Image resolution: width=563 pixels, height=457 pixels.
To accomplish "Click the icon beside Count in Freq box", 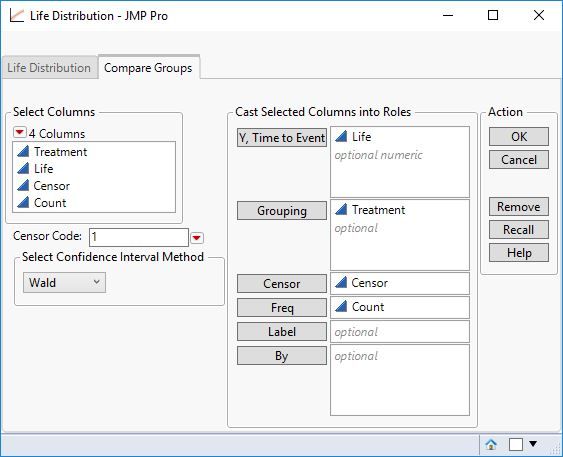I will pos(341,307).
